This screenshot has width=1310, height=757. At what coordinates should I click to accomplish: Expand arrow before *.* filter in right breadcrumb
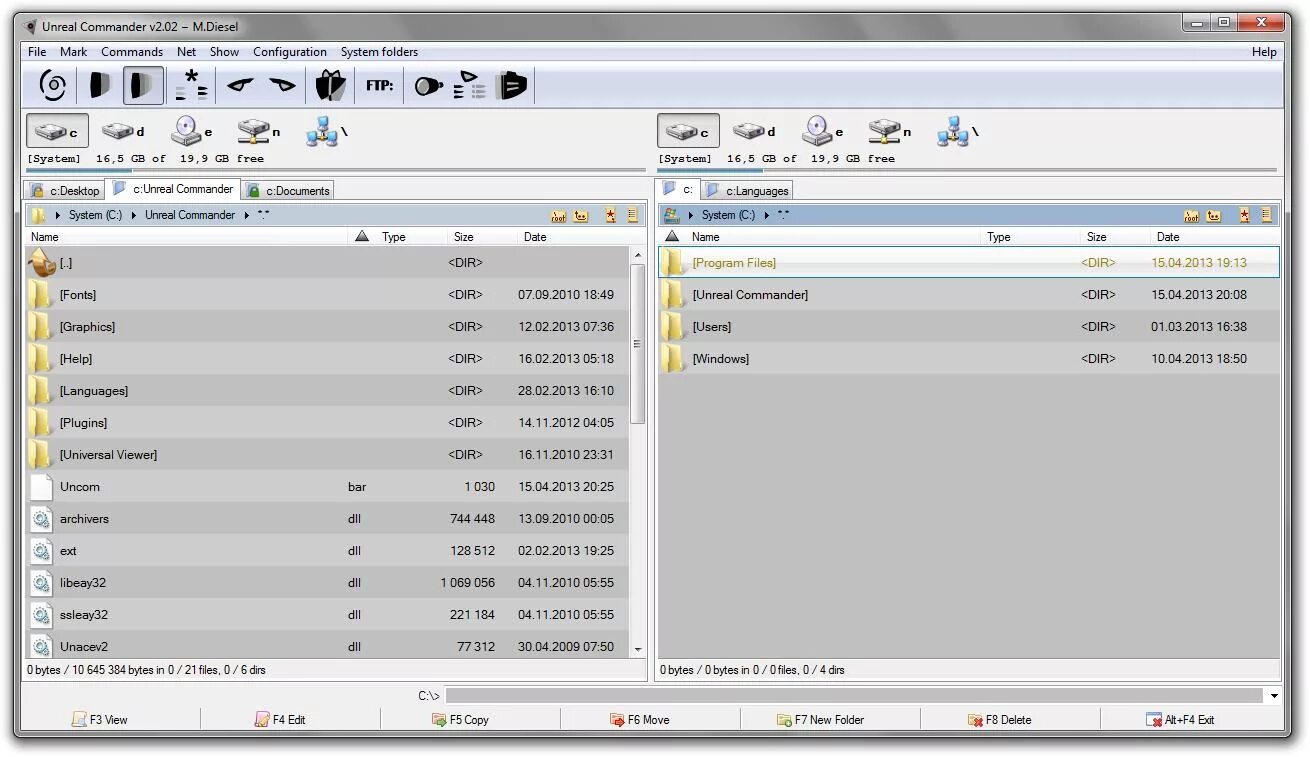tap(767, 215)
